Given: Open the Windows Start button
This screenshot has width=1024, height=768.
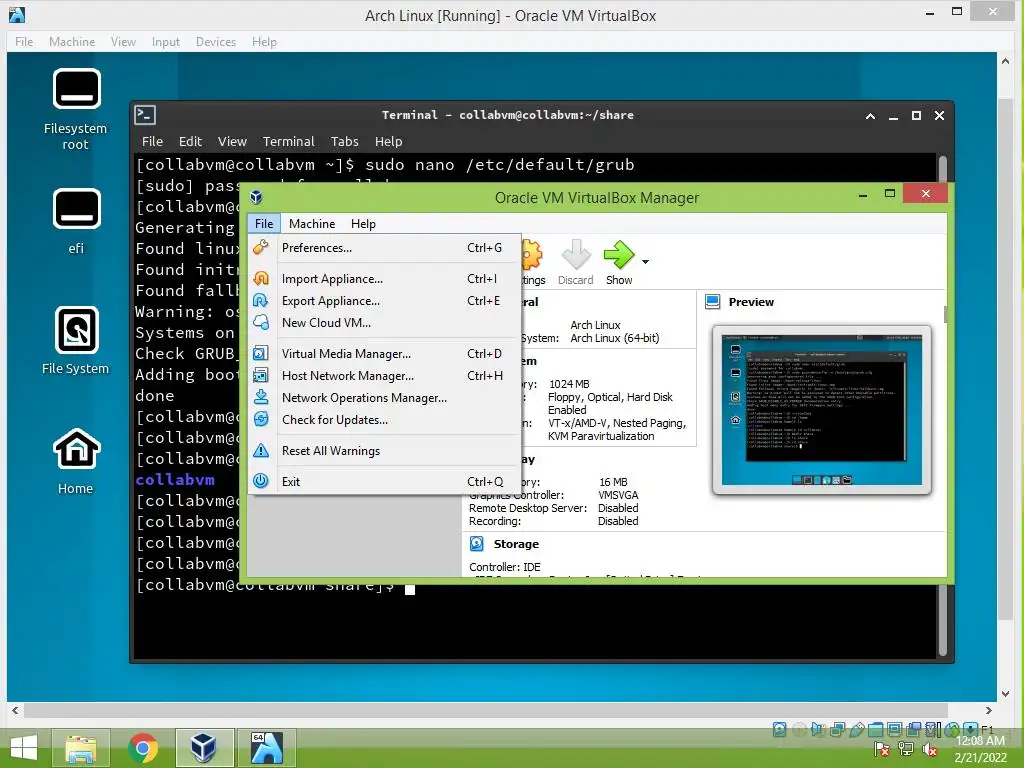Looking at the screenshot, I should 24,748.
